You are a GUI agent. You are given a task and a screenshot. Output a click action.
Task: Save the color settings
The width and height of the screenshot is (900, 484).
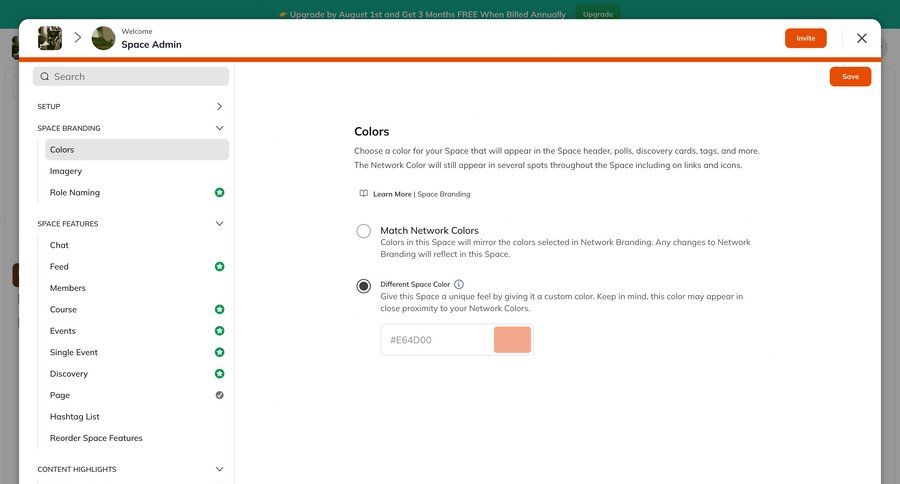pyautogui.click(x=850, y=76)
